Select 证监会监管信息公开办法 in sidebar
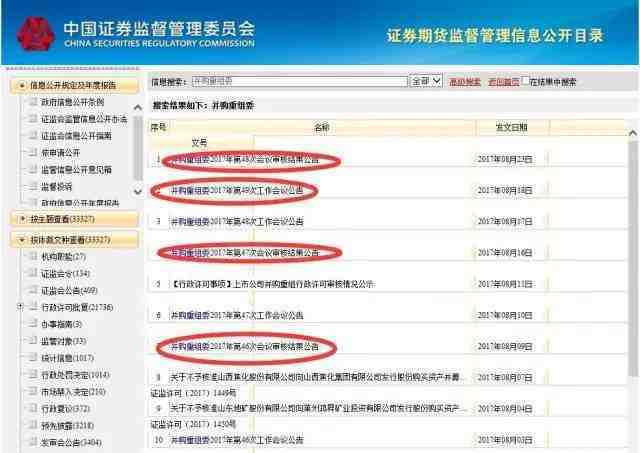This screenshot has height=453, width=640. (x=84, y=119)
